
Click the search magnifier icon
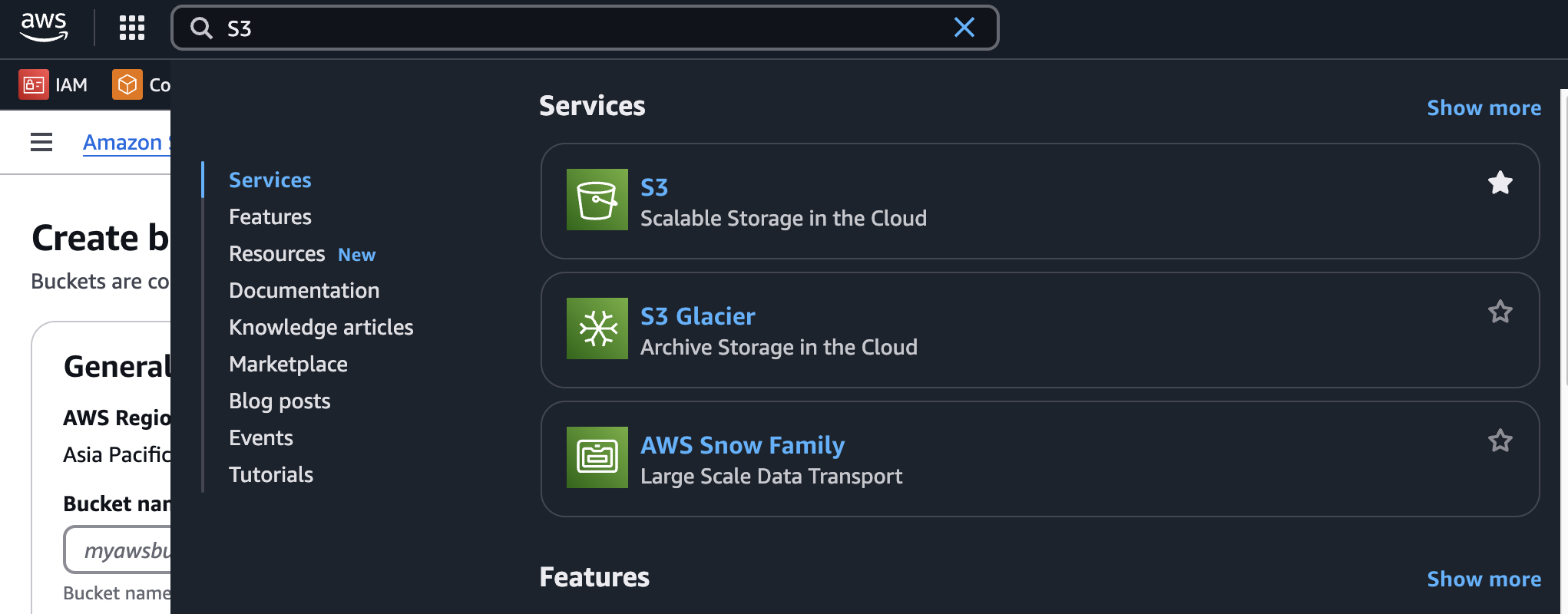pyautogui.click(x=201, y=28)
